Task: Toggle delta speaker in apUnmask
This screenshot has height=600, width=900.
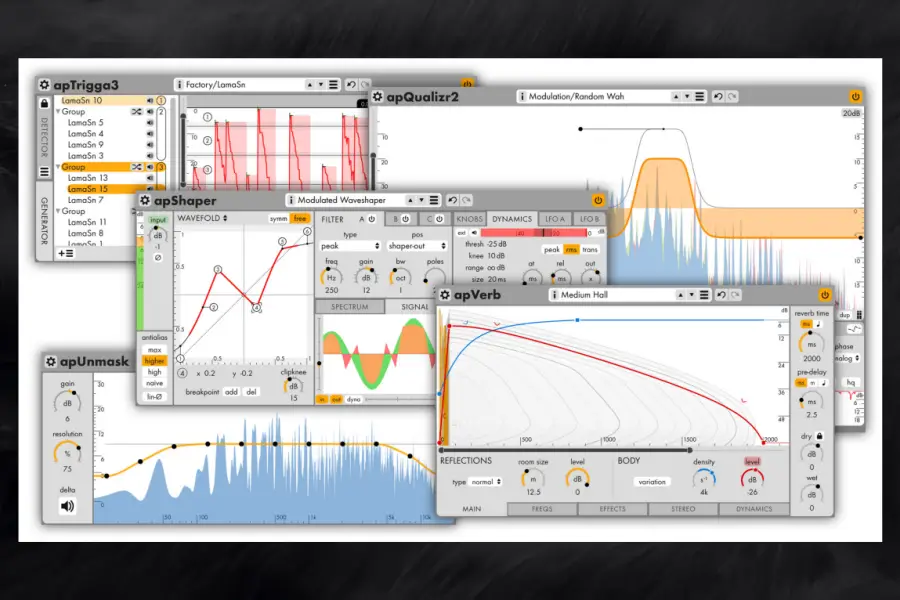Action: pos(67,506)
